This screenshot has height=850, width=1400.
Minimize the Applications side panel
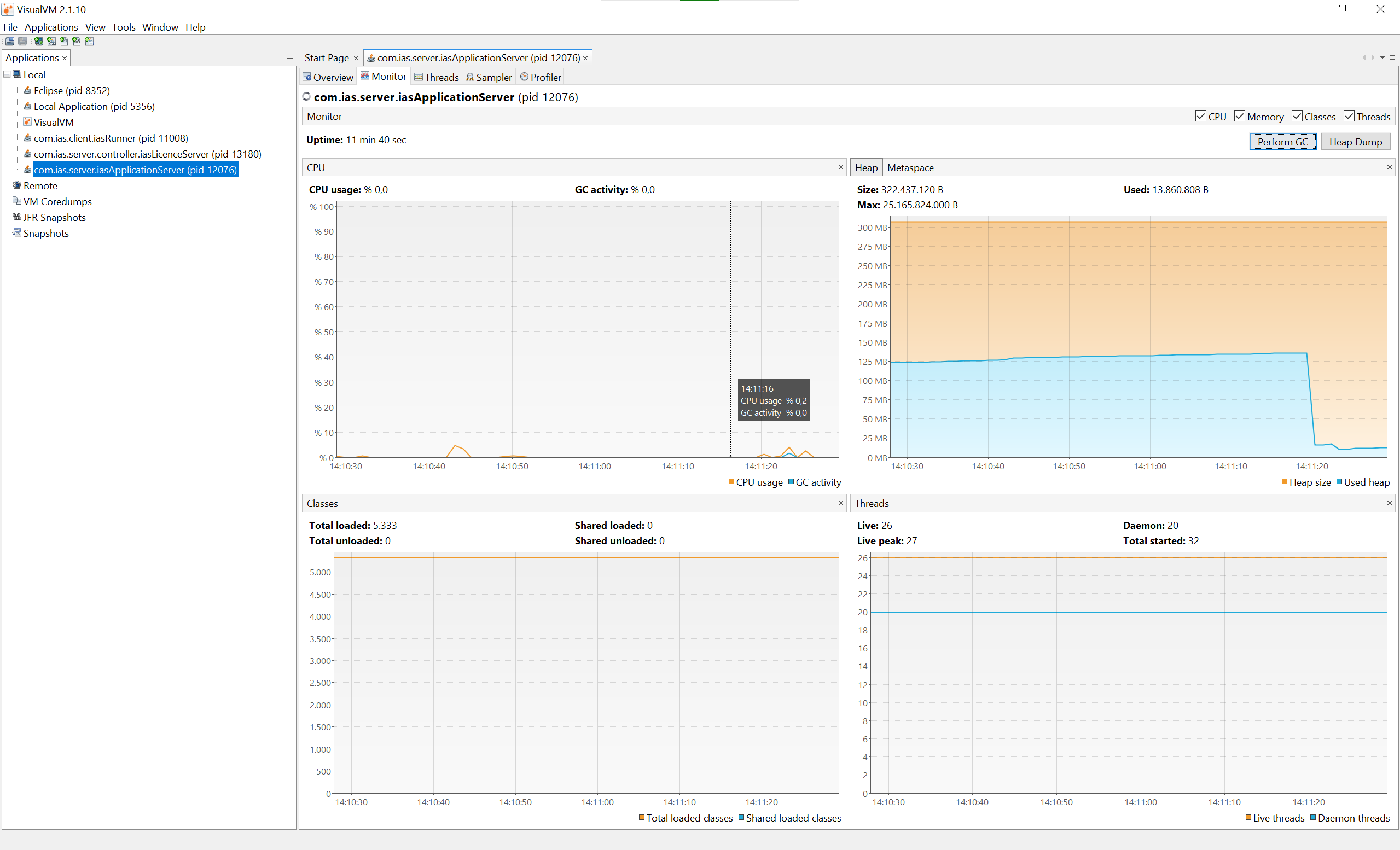click(x=290, y=58)
